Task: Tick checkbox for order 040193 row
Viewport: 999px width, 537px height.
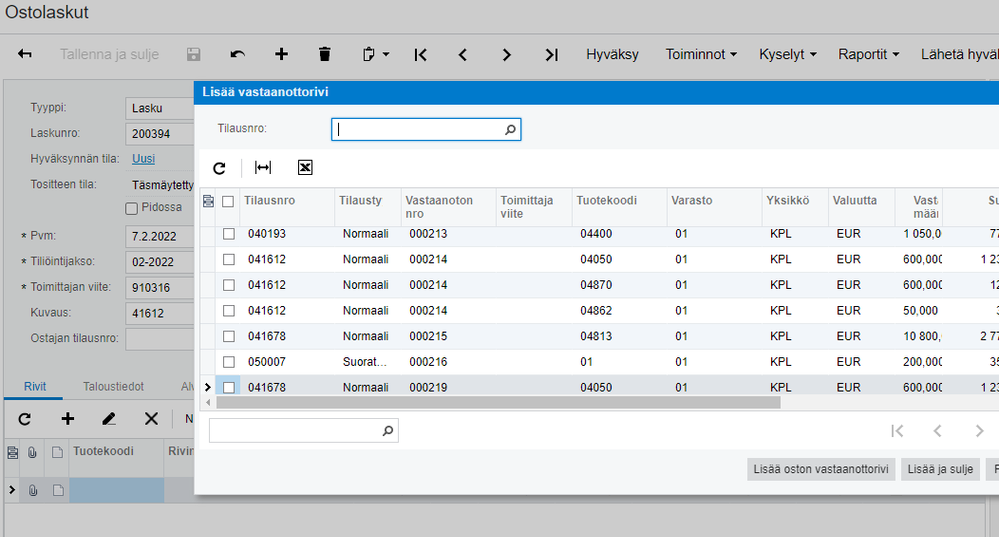Action: [x=229, y=234]
